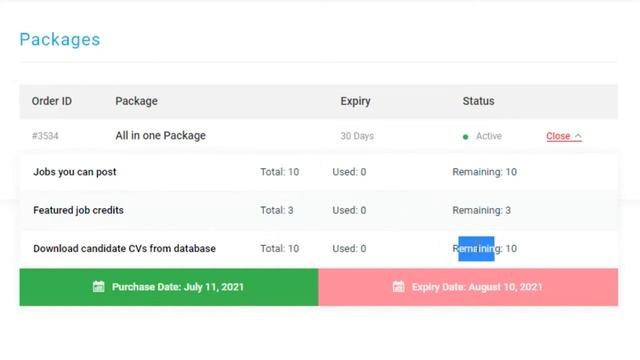Click the 30 Days expiry value
The height and width of the screenshot is (360, 640).
tap(357, 136)
